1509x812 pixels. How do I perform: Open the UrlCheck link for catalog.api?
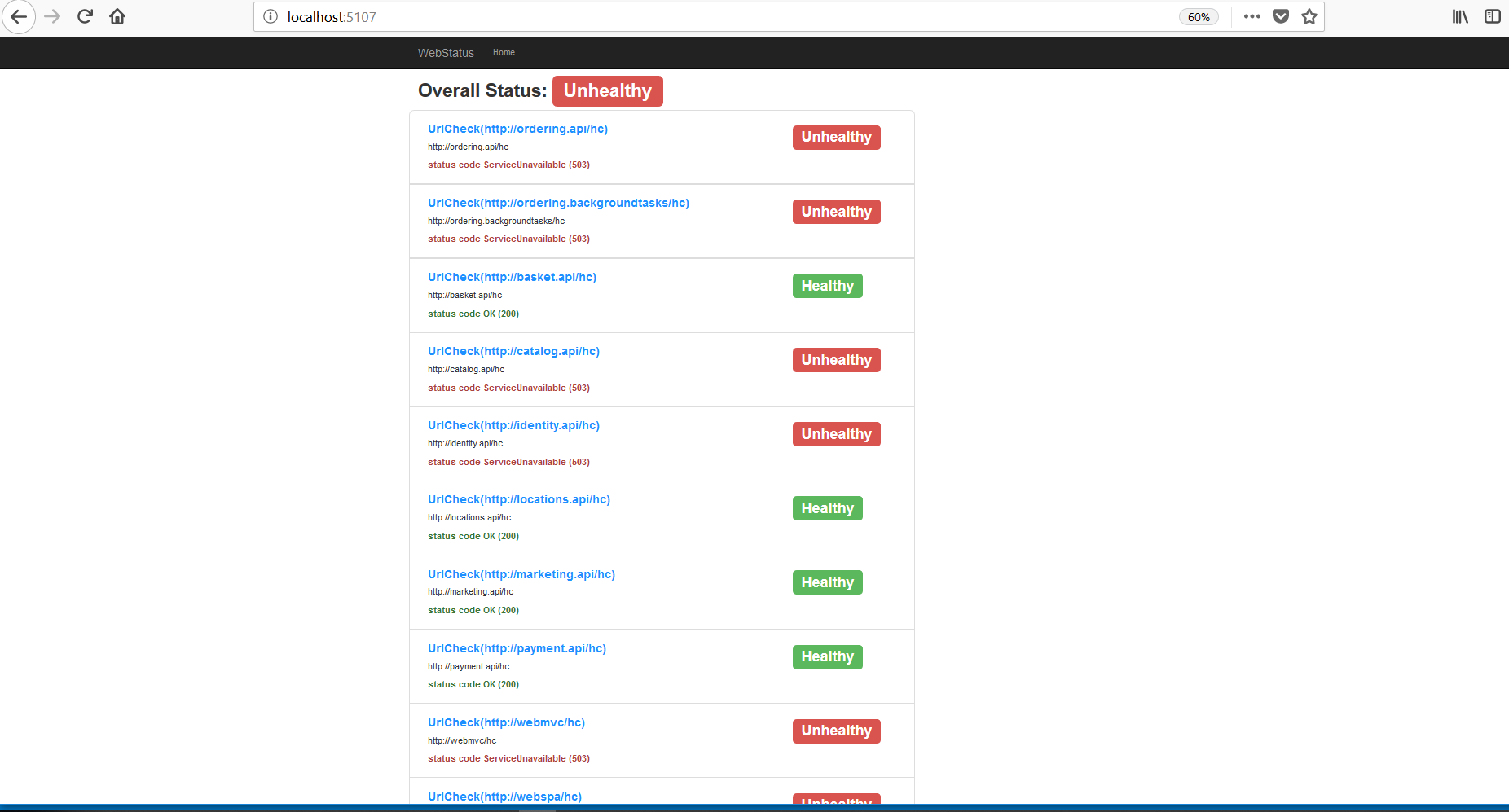(513, 351)
